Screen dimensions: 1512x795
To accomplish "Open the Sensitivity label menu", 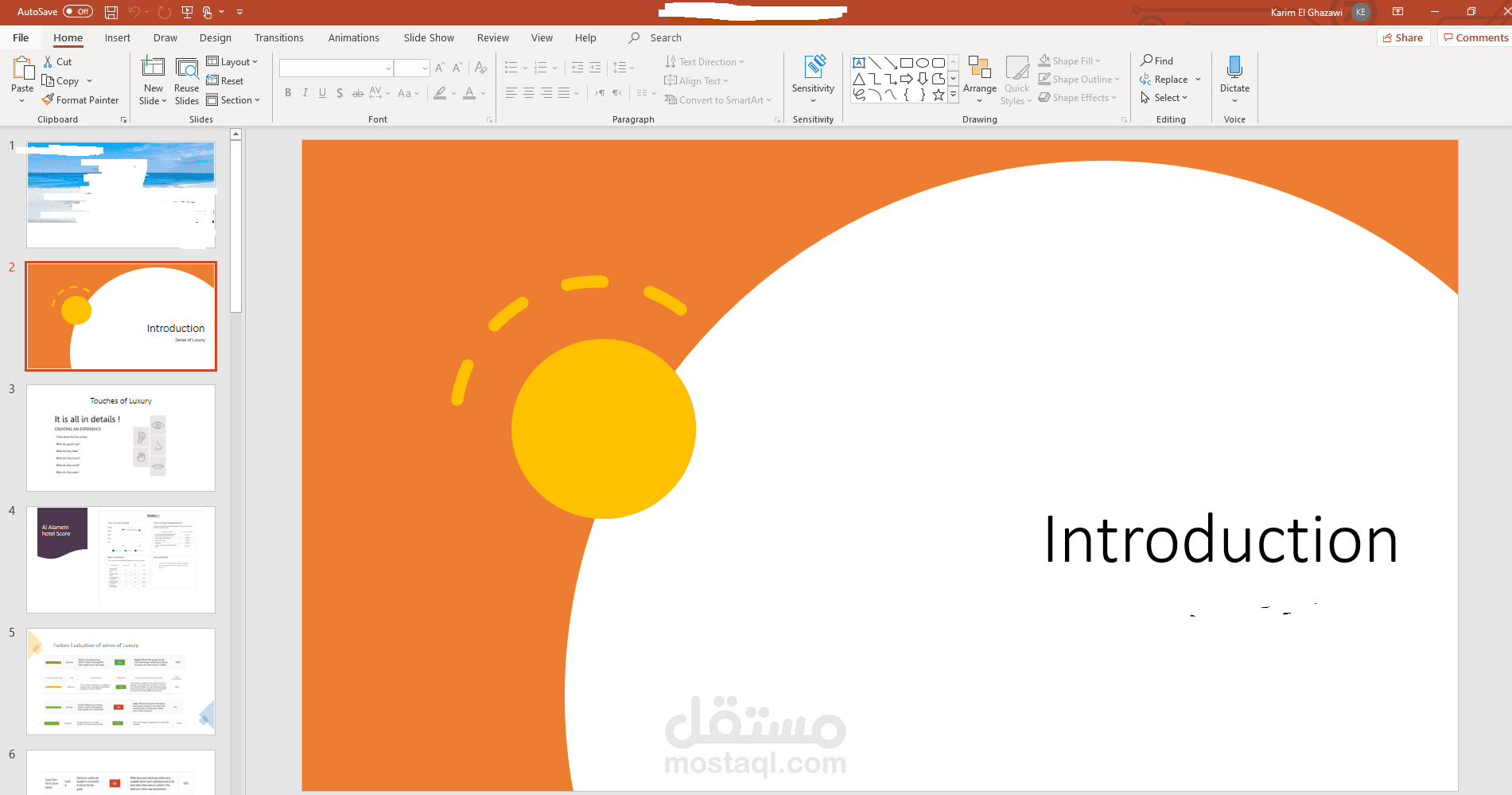I will click(x=813, y=80).
